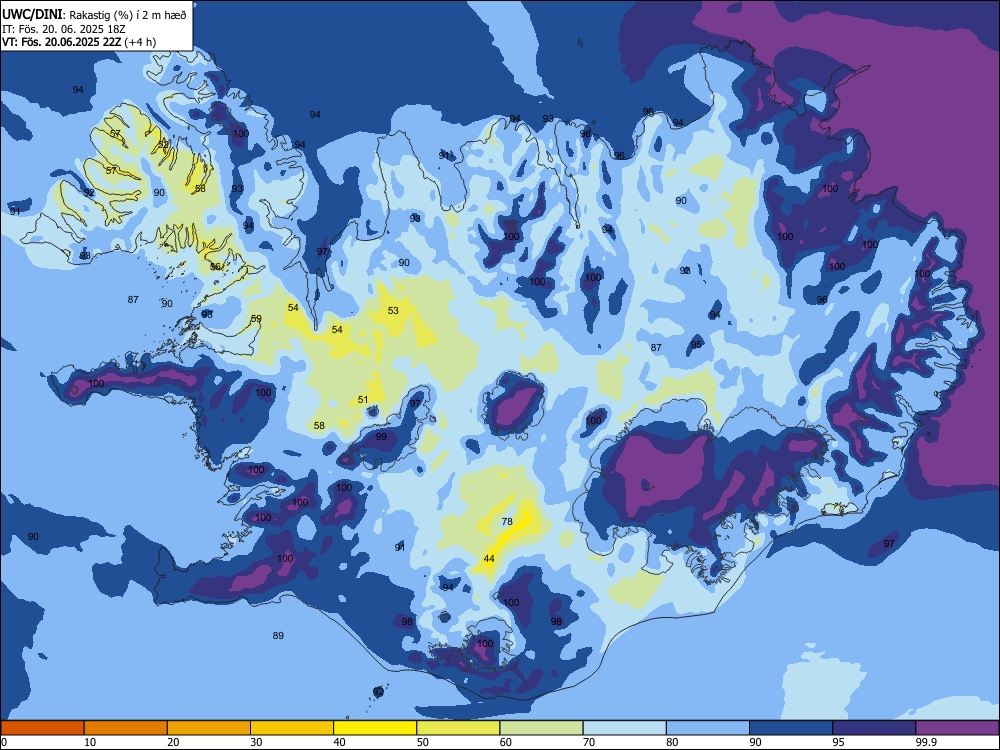Click the 0–10 dark orange legend swatch

[x=42, y=728]
